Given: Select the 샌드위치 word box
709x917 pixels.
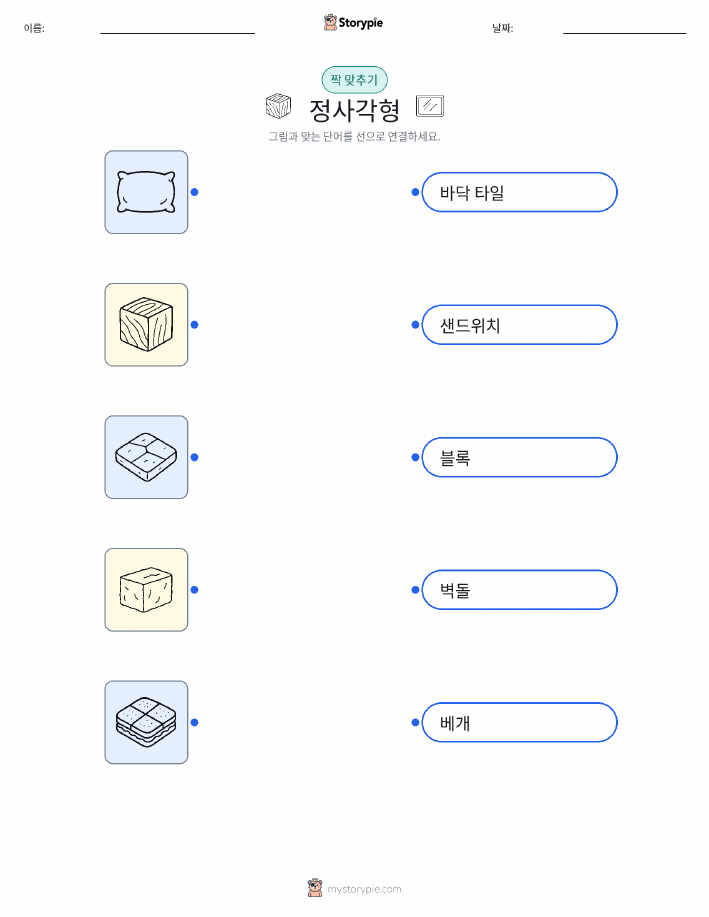Looking at the screenshot, I should coord(519,325).
